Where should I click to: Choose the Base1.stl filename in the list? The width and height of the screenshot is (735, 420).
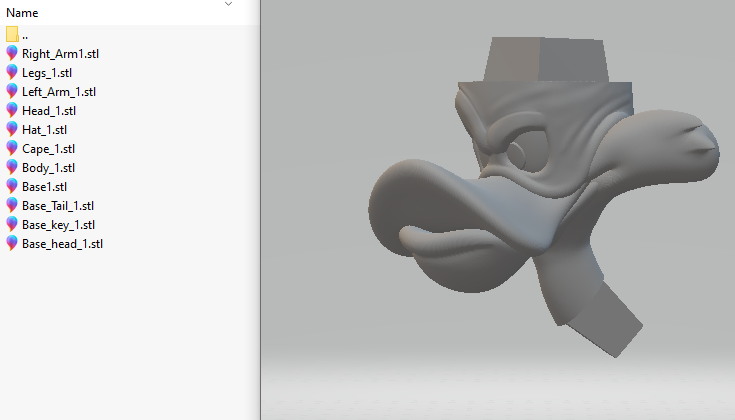[44, 186]
